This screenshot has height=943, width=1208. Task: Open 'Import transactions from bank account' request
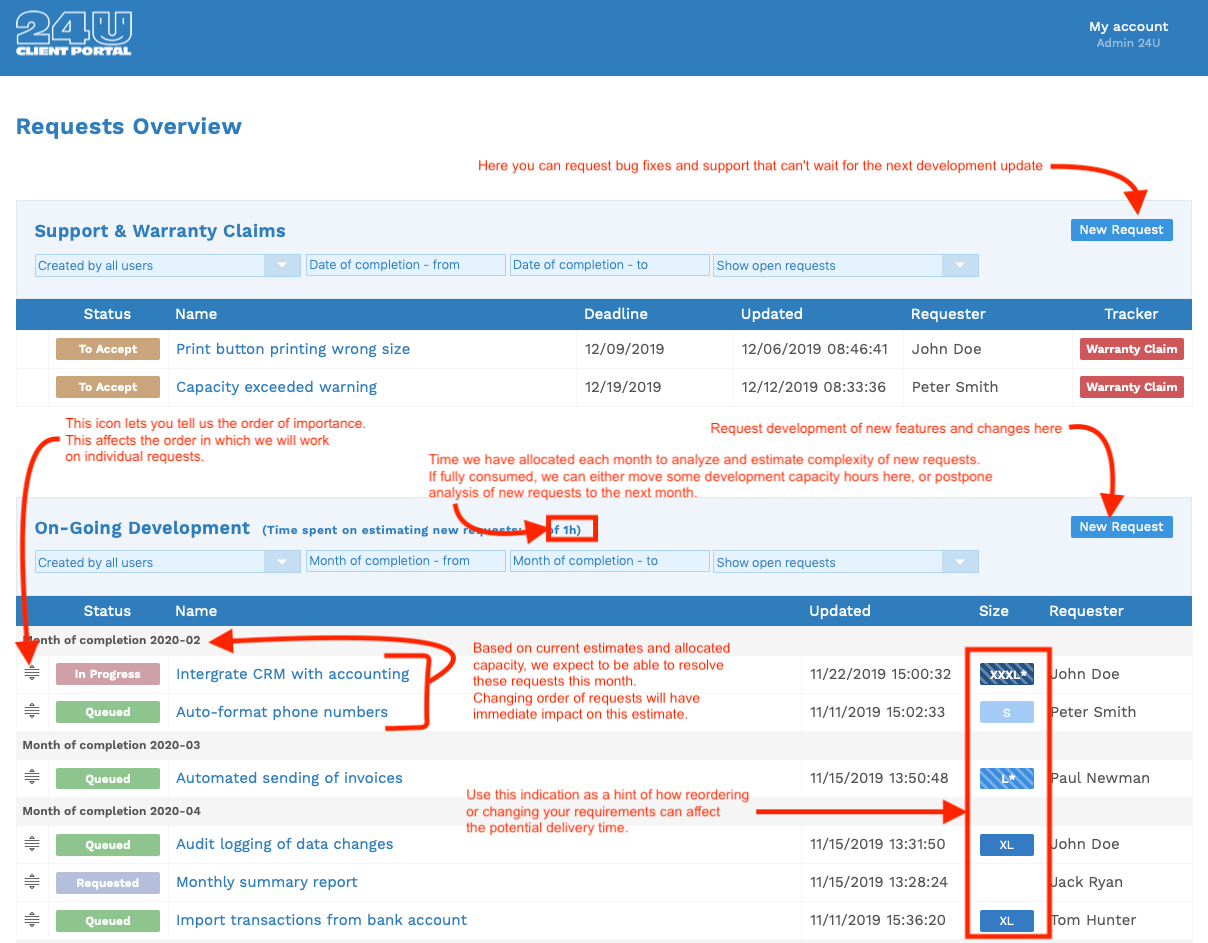321,920
